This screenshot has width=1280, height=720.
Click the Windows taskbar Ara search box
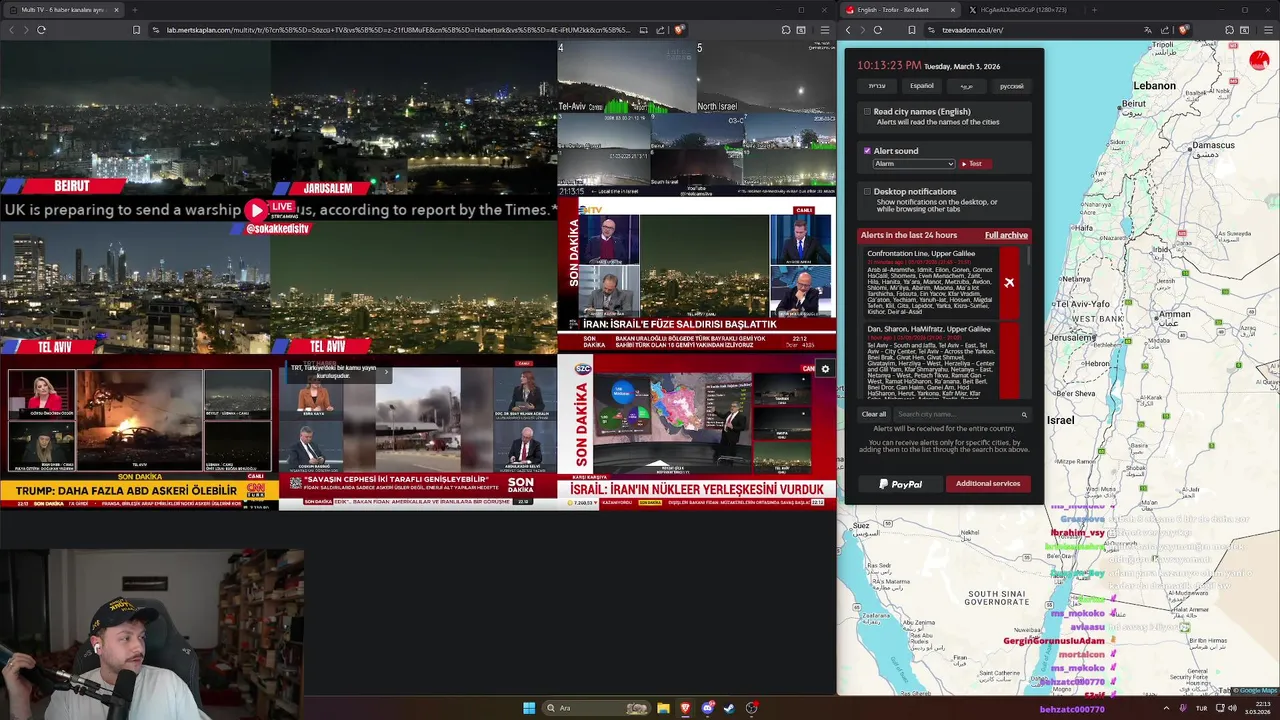coord(595,708)
